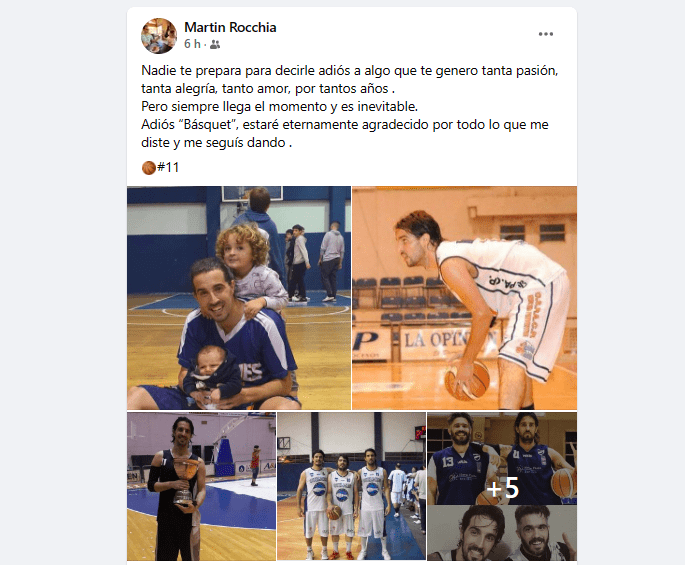Open the photo of three players in white uniforms
The height and width of the screenshot is (565, 685).
click(351, 486)
